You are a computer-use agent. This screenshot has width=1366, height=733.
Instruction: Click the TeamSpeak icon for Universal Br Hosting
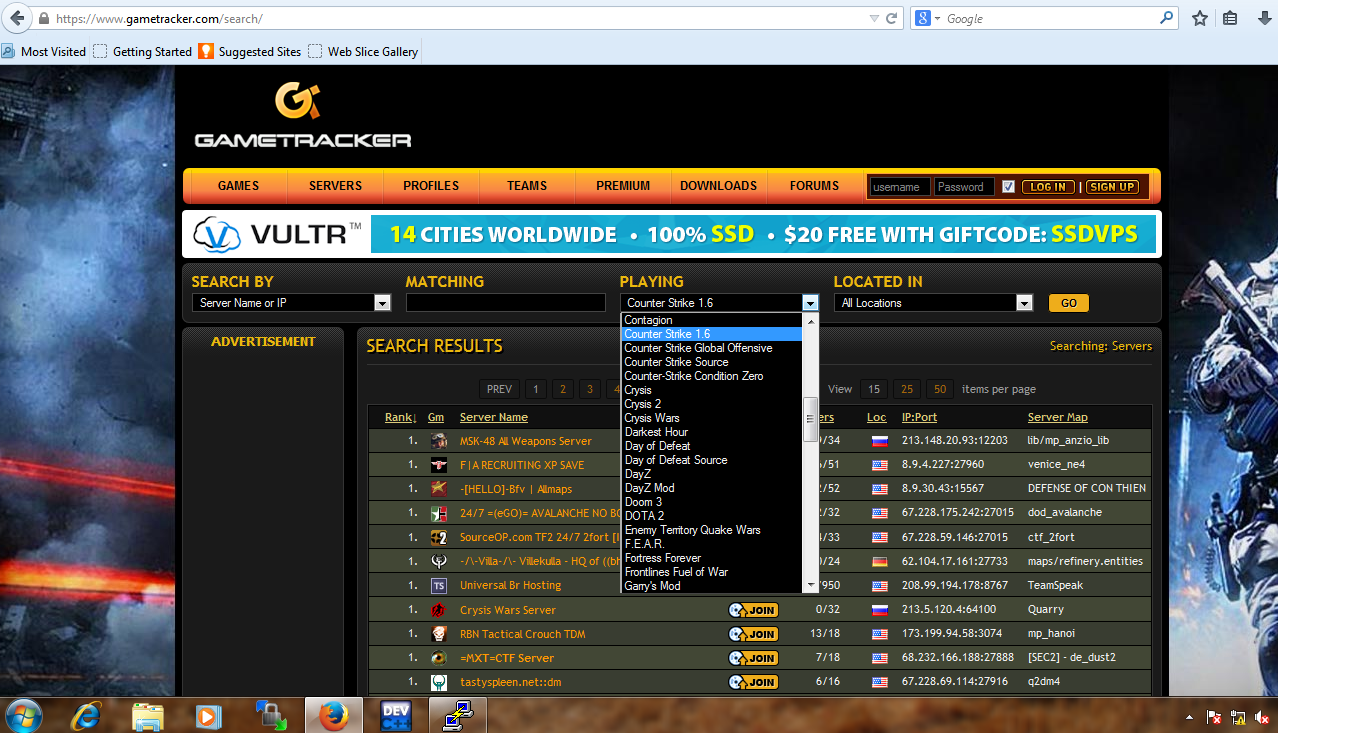(x=438, y=585)
